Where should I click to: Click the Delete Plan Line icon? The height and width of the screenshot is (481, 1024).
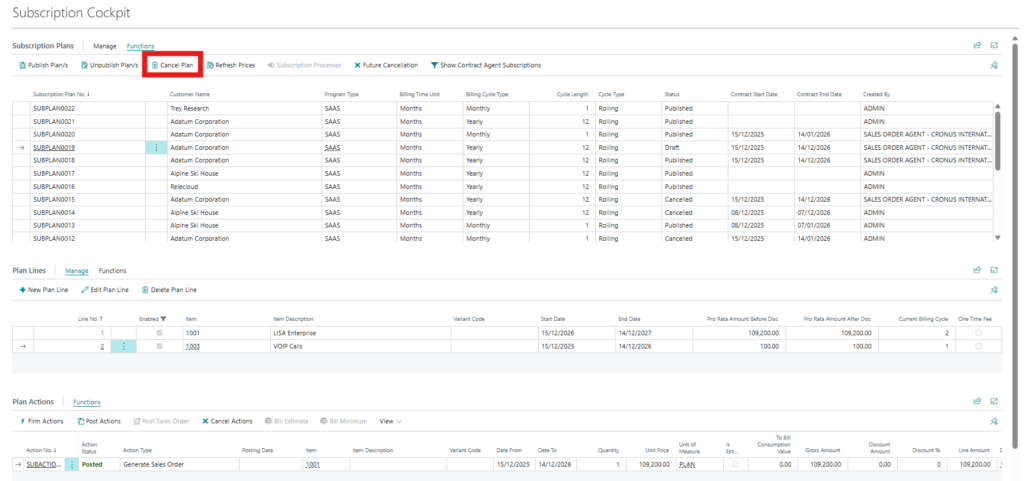click(x=146, y=290)
